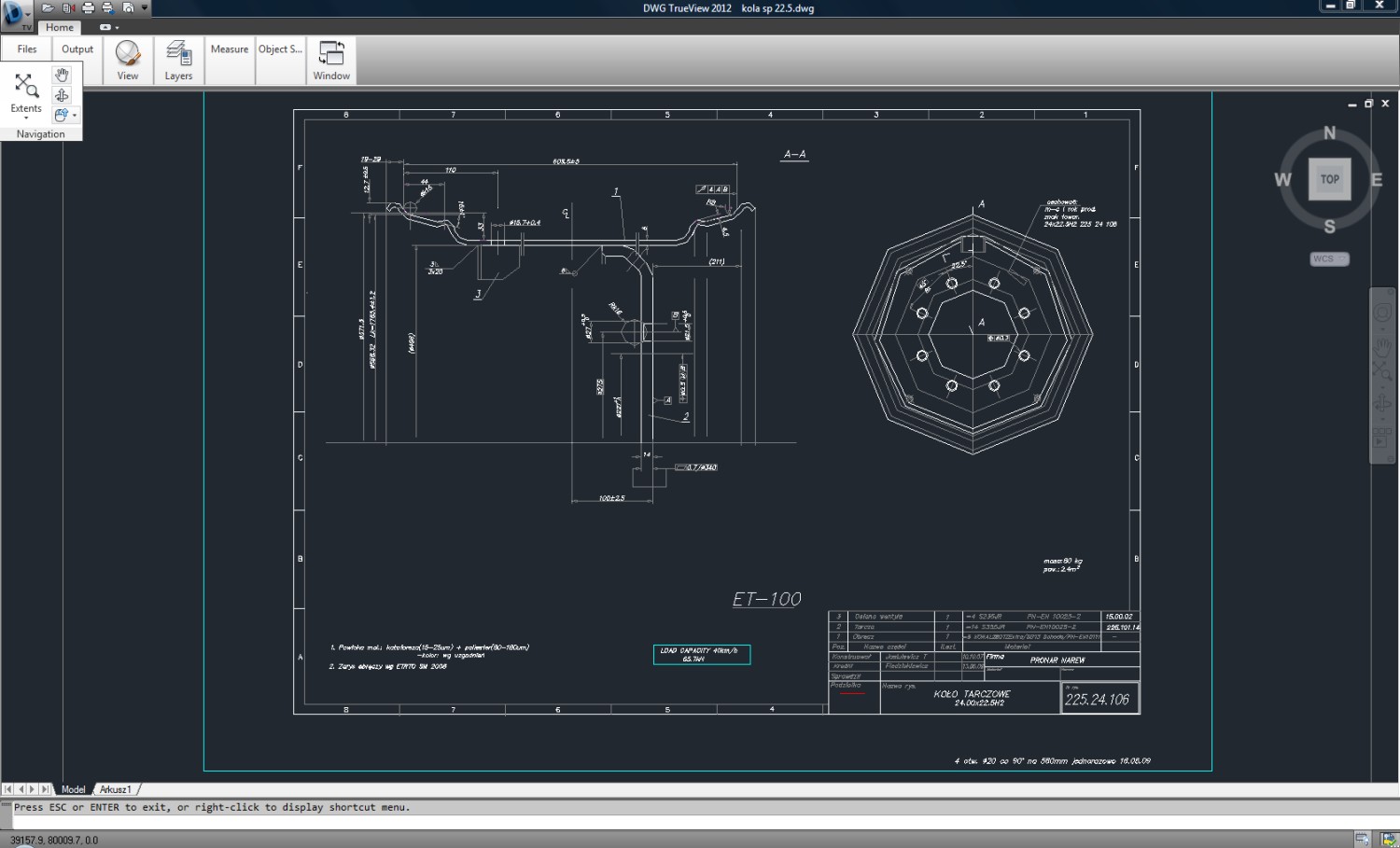Switch to the Model tab
The height and width of the screenshot is (848, 1400).
point(73,789)
